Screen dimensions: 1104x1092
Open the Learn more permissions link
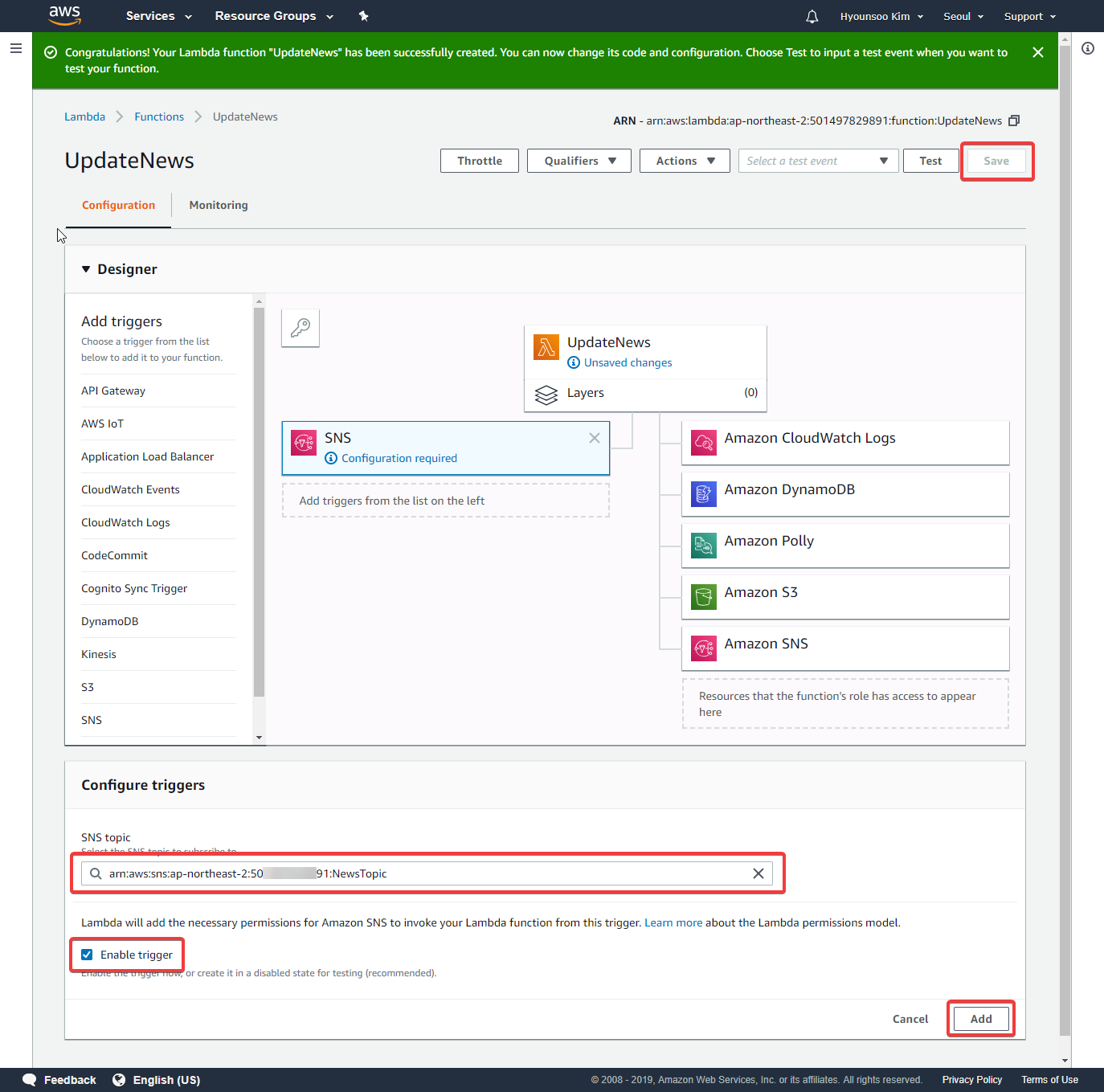coord(673,922)
